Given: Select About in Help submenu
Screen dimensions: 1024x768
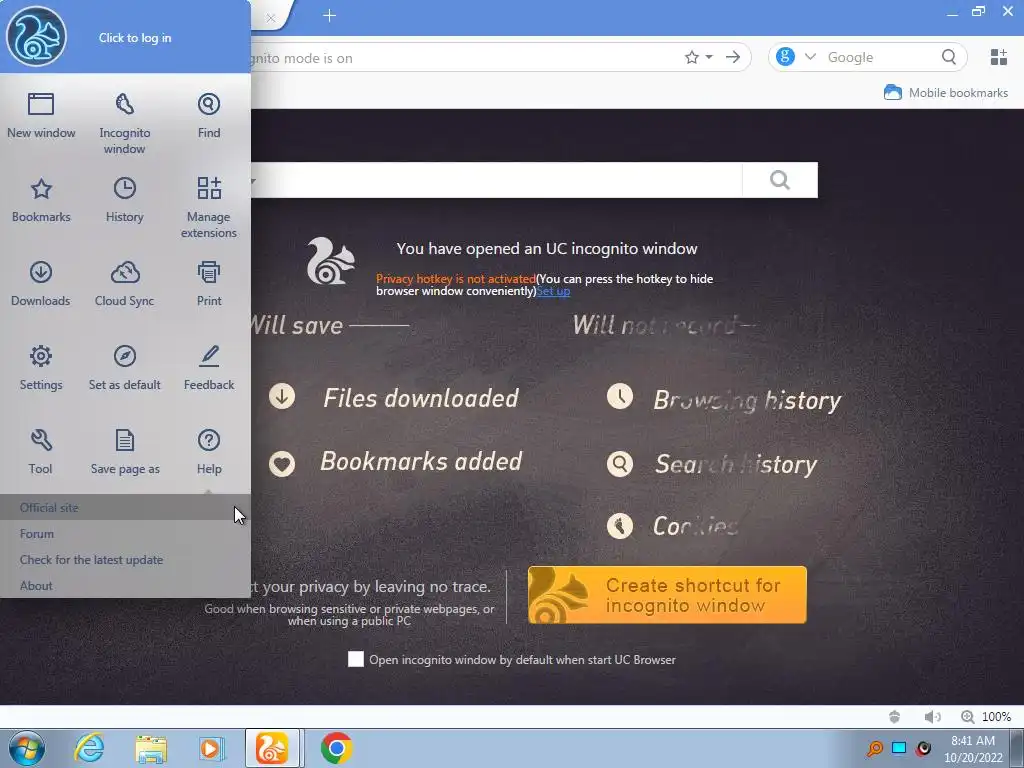Looking at the screenshot, I should pos(125,586).
